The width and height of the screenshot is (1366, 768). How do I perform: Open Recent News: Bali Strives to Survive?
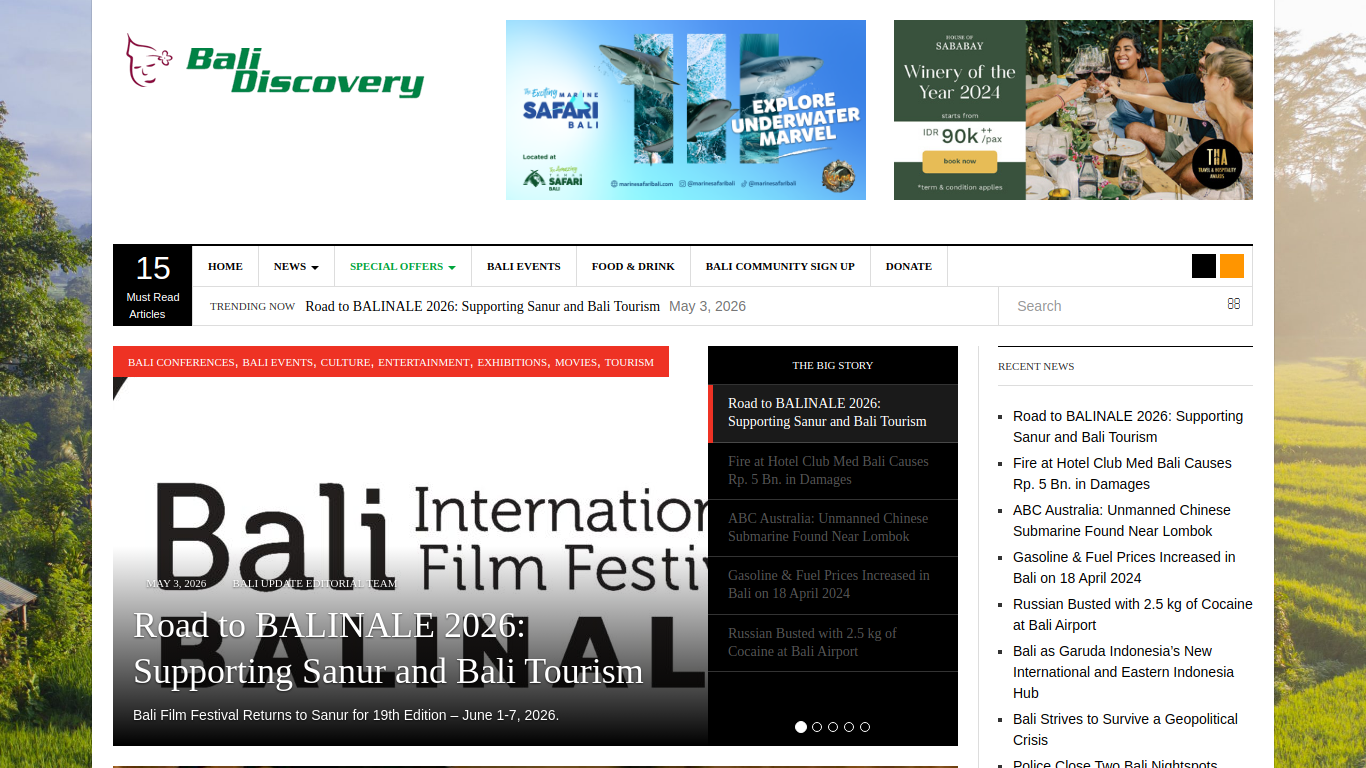pos(1125,730)
